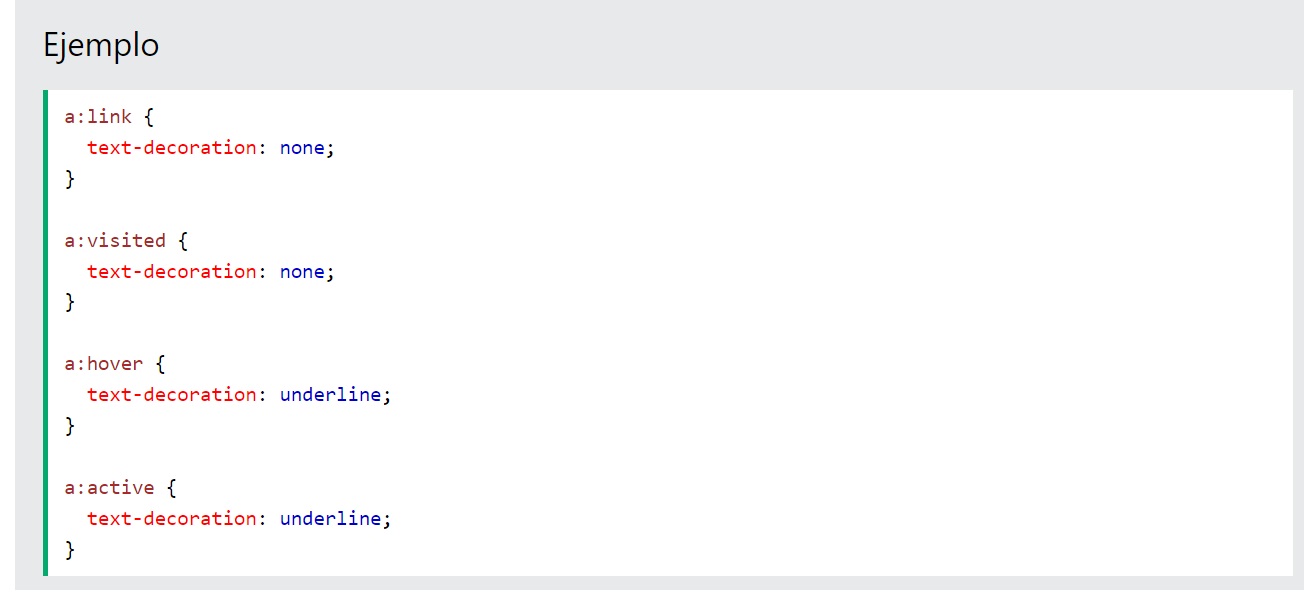This screenshot has height=608, width=1304.
Task: Click the "none" value under a:visited
Action: pyautogui.click(x=302, y=271)
